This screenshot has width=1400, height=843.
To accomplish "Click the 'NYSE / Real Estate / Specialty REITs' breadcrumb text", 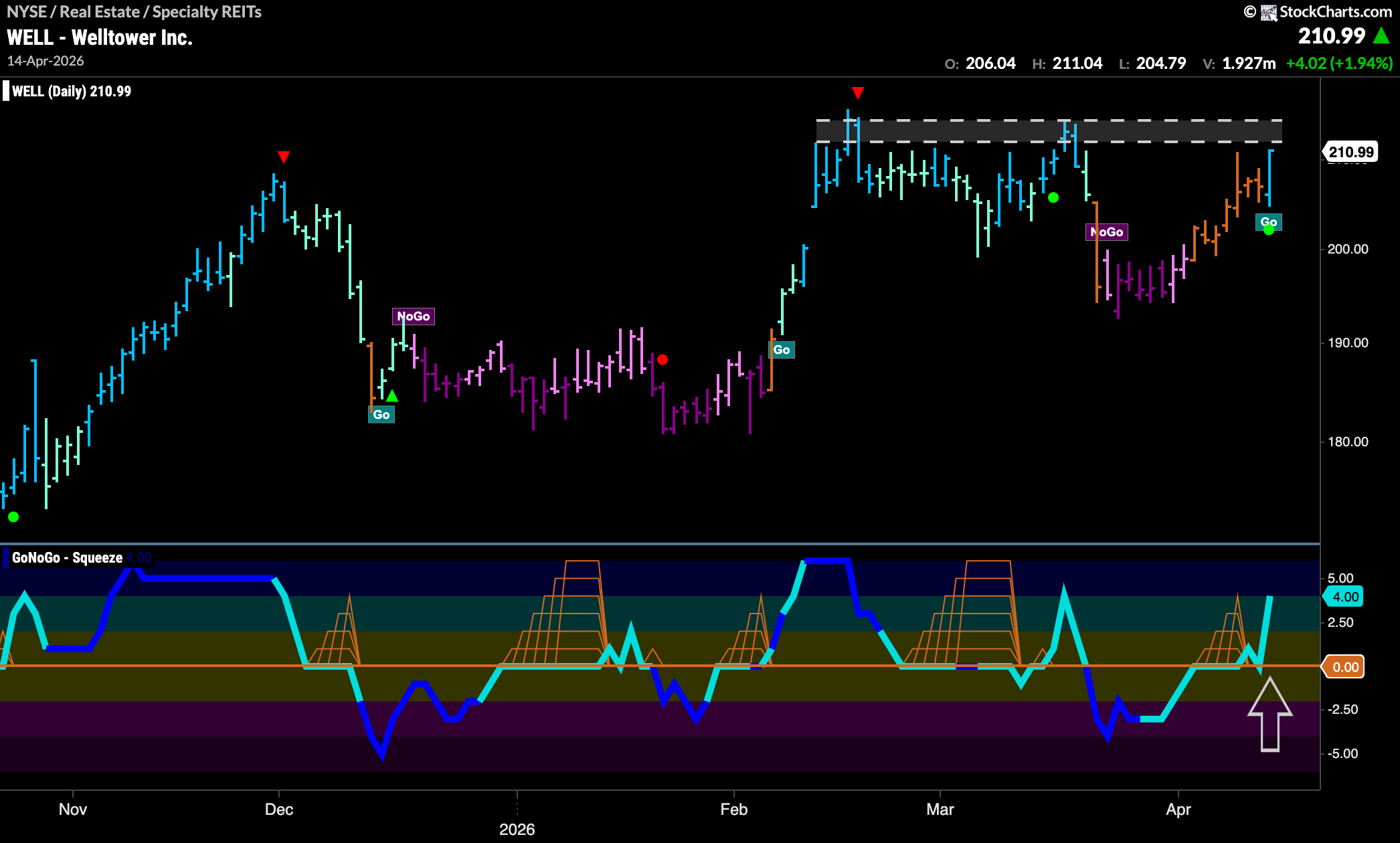I will pos(134,11).
